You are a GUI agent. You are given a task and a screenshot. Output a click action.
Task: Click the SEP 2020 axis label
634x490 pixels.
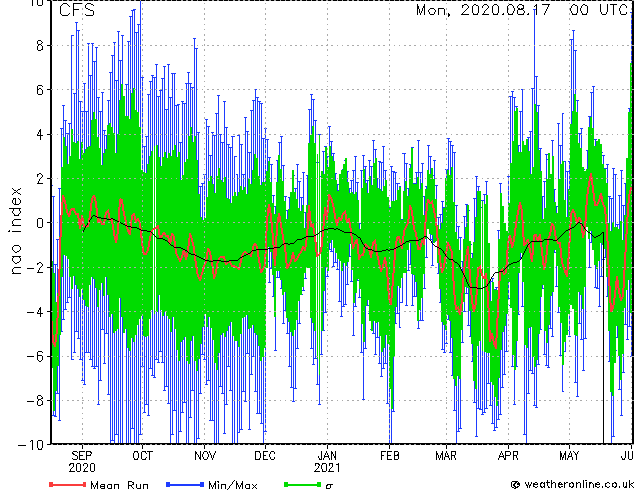[82, 462]
